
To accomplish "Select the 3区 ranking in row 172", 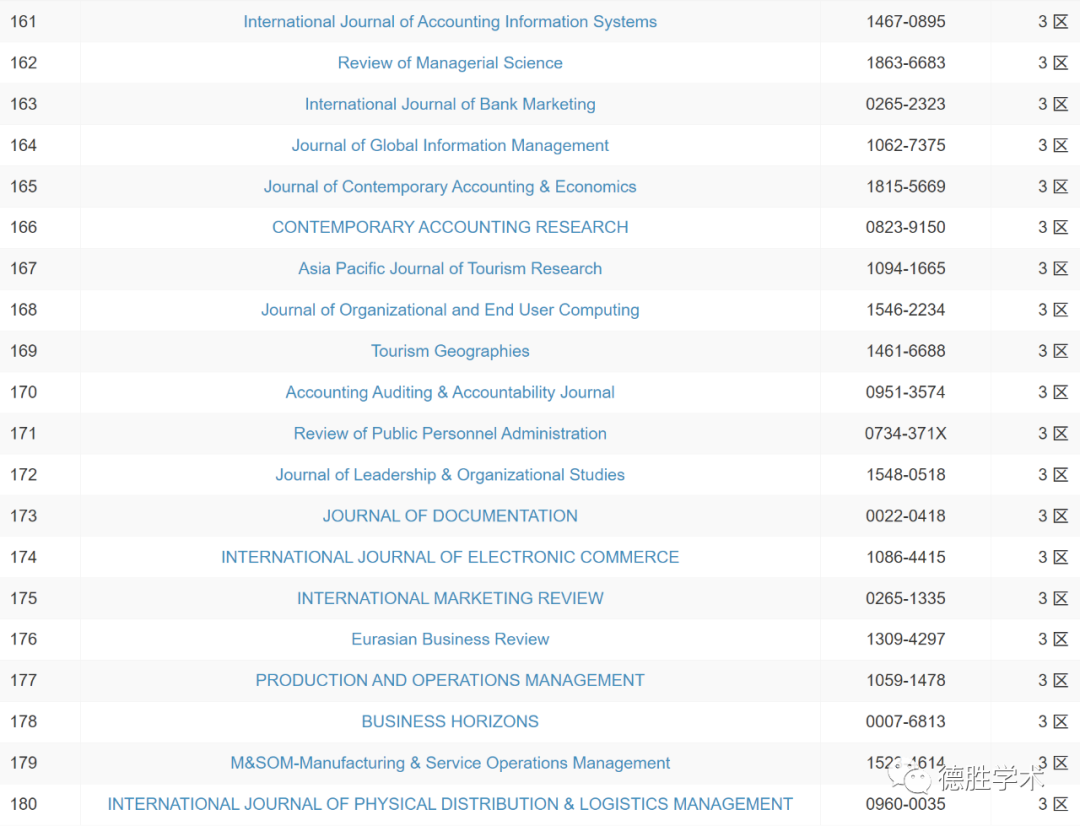I will click(x=1053, y=475).
